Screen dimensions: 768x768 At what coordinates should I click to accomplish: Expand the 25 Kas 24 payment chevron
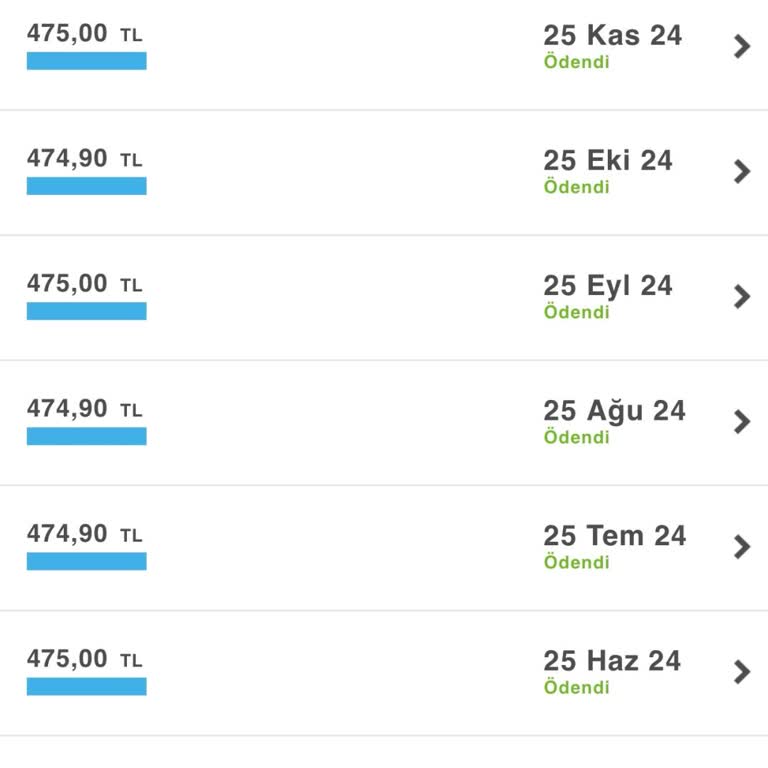pos(742,46)
